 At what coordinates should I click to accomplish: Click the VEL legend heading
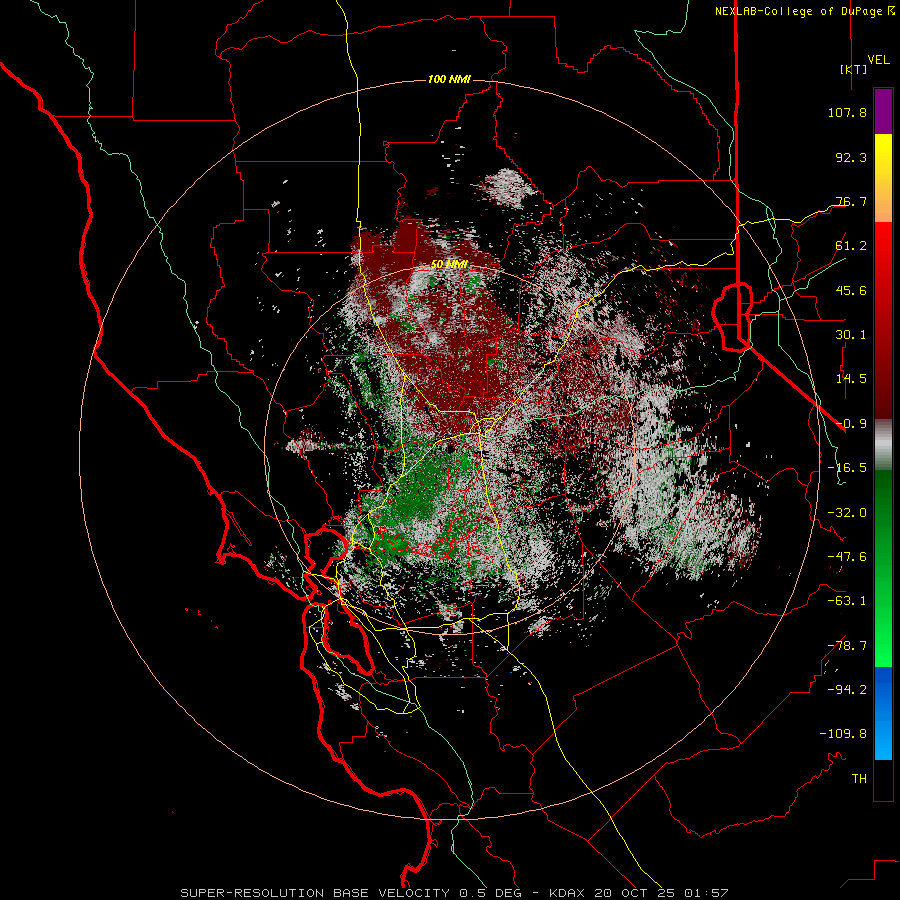coord(879,60)
